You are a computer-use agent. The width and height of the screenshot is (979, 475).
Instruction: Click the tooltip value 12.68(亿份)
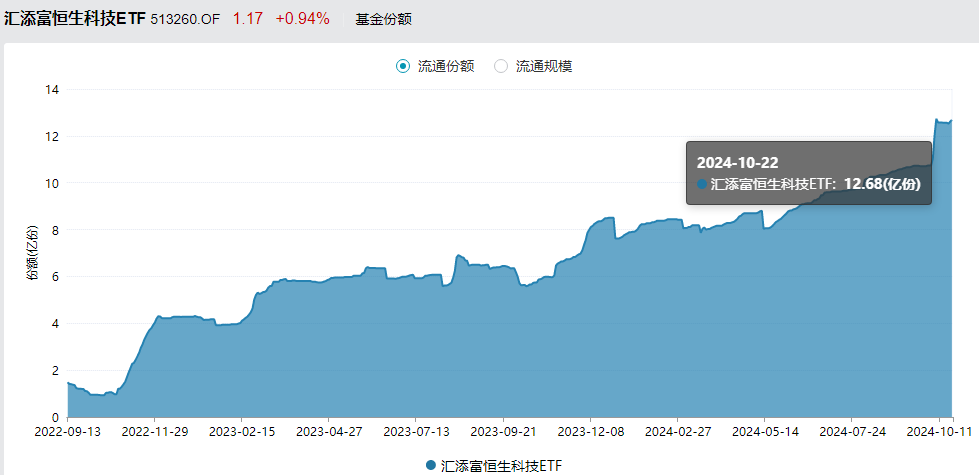click(883, 184)
